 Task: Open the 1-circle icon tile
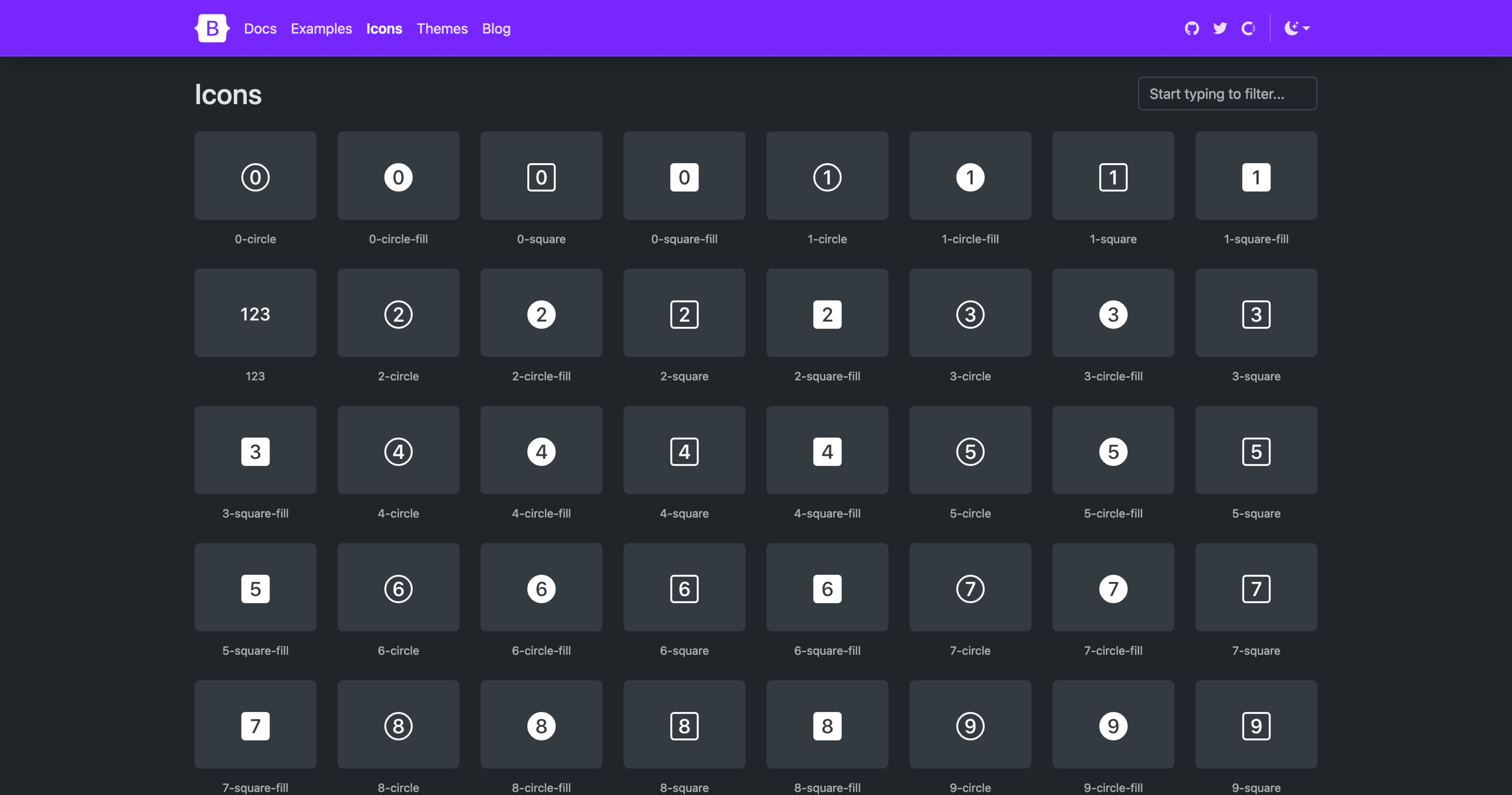click(x=828, y=176)
